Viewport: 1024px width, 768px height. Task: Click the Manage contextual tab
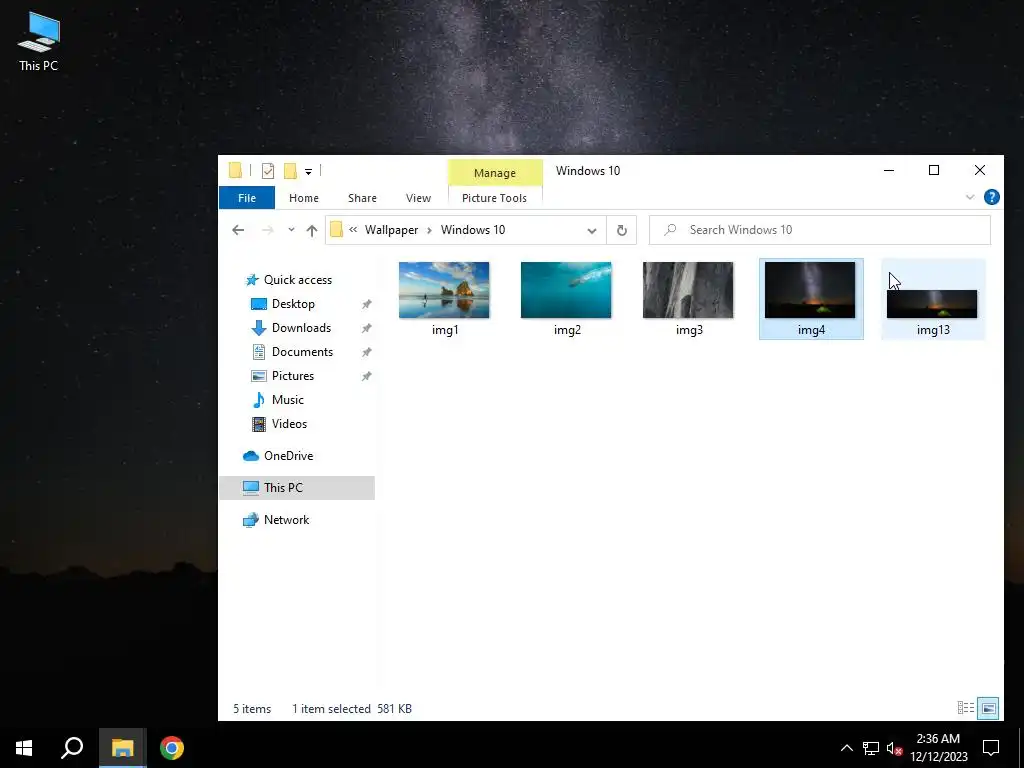coord(495,173)
